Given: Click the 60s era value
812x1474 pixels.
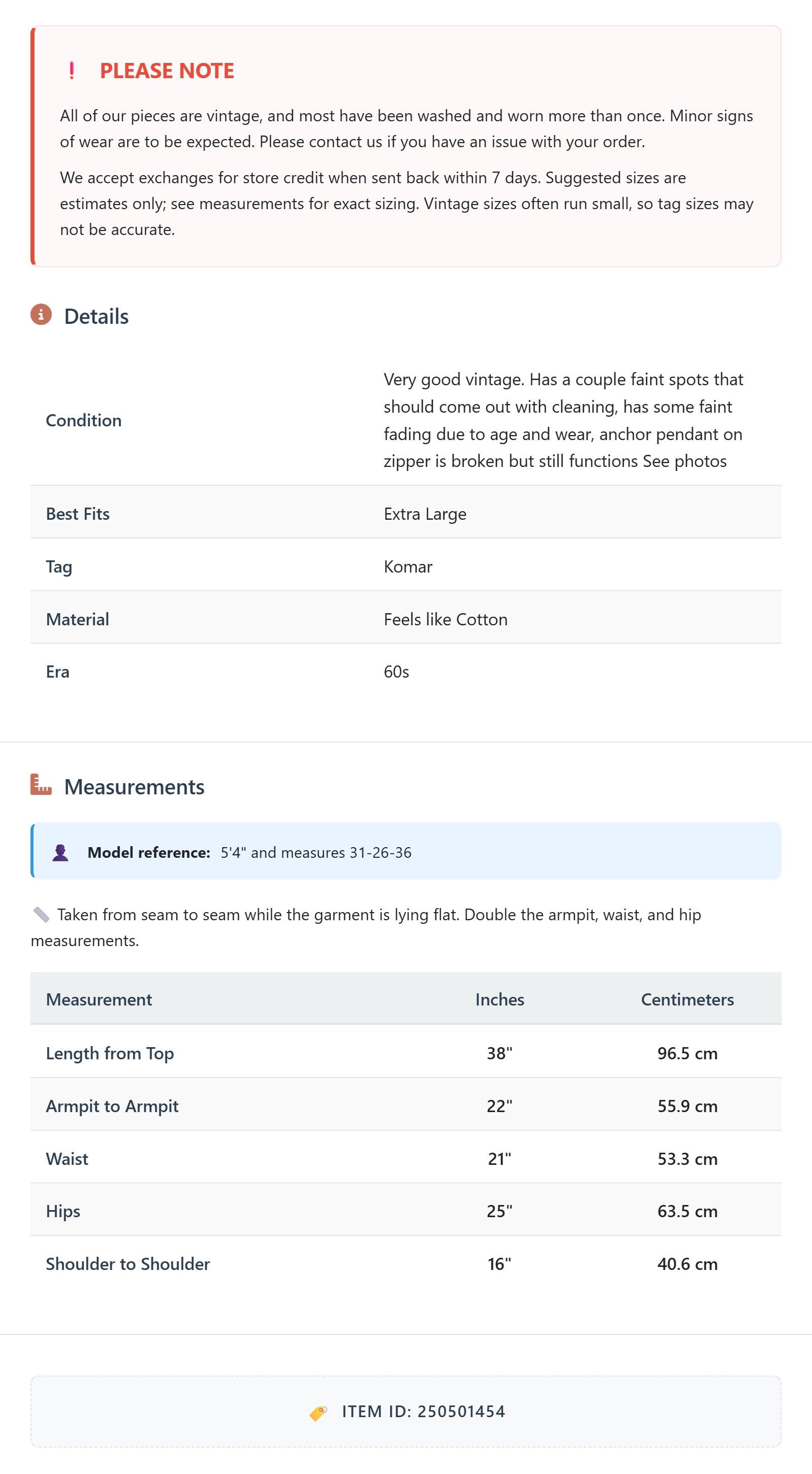Looking at the screenshot, I should [x=396, y=672].
